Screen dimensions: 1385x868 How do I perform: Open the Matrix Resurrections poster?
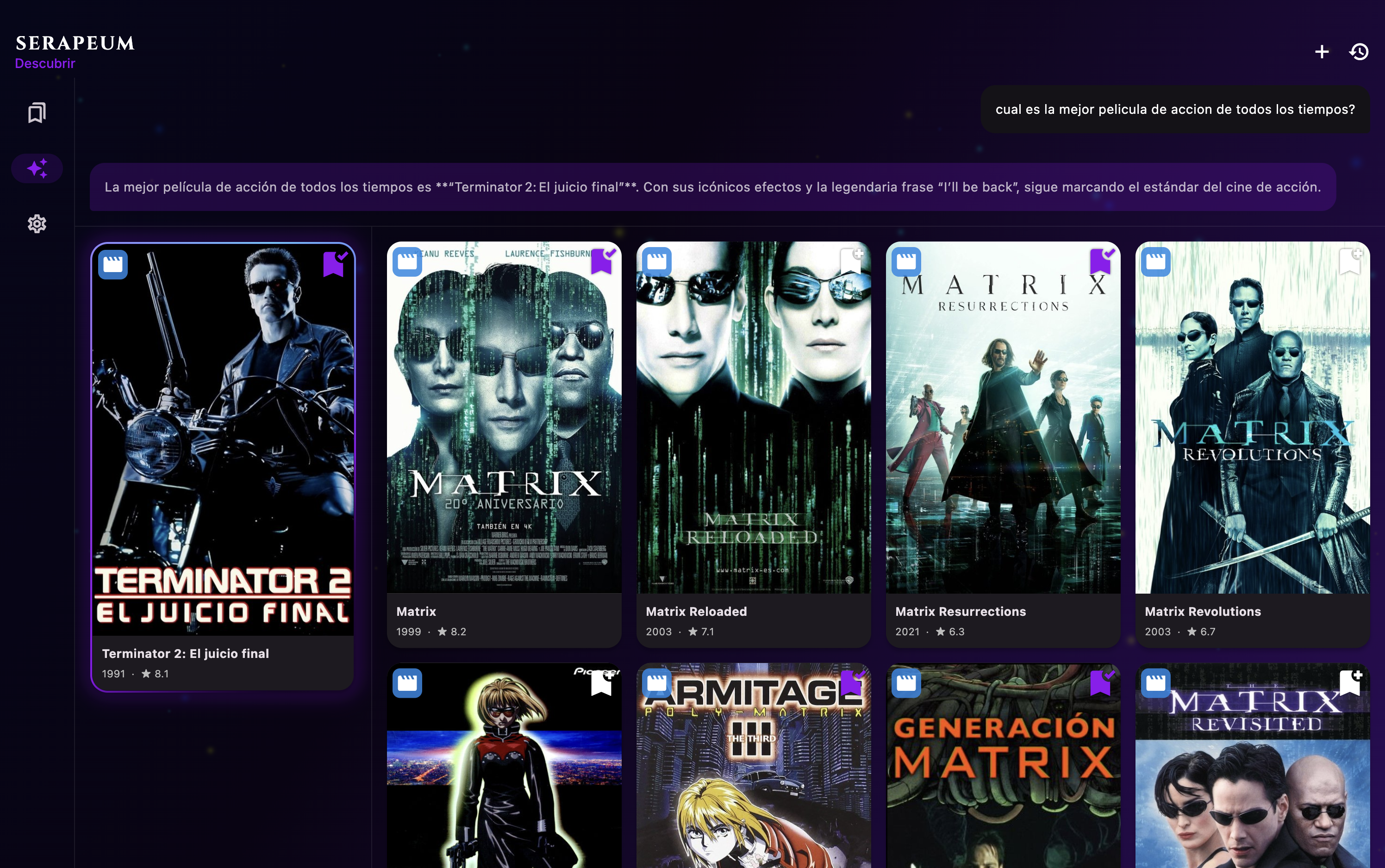1003,417
